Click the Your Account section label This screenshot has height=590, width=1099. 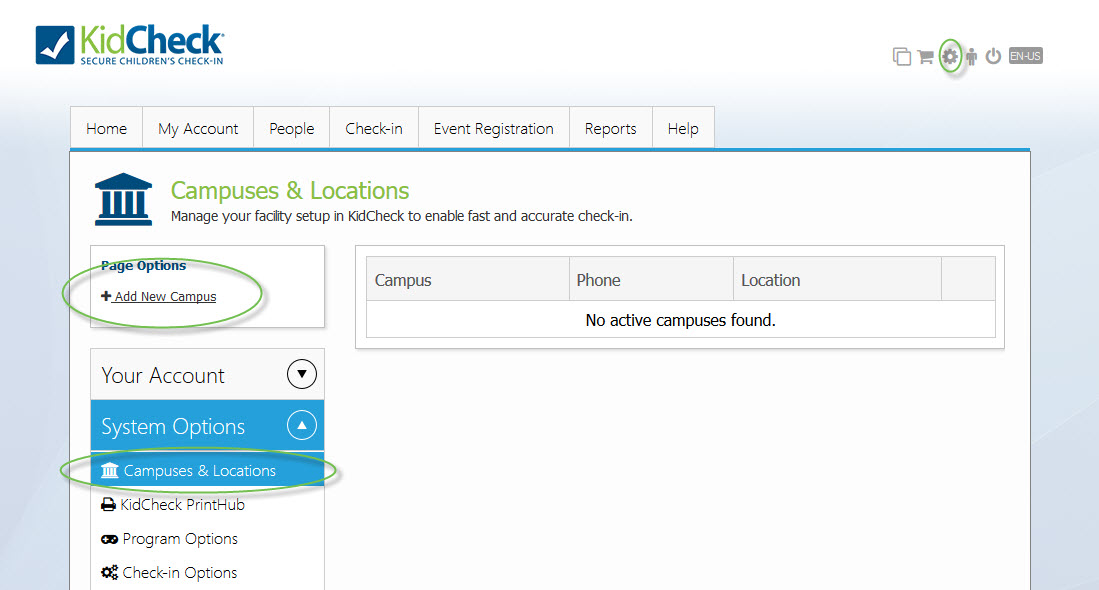coord(163,376)
